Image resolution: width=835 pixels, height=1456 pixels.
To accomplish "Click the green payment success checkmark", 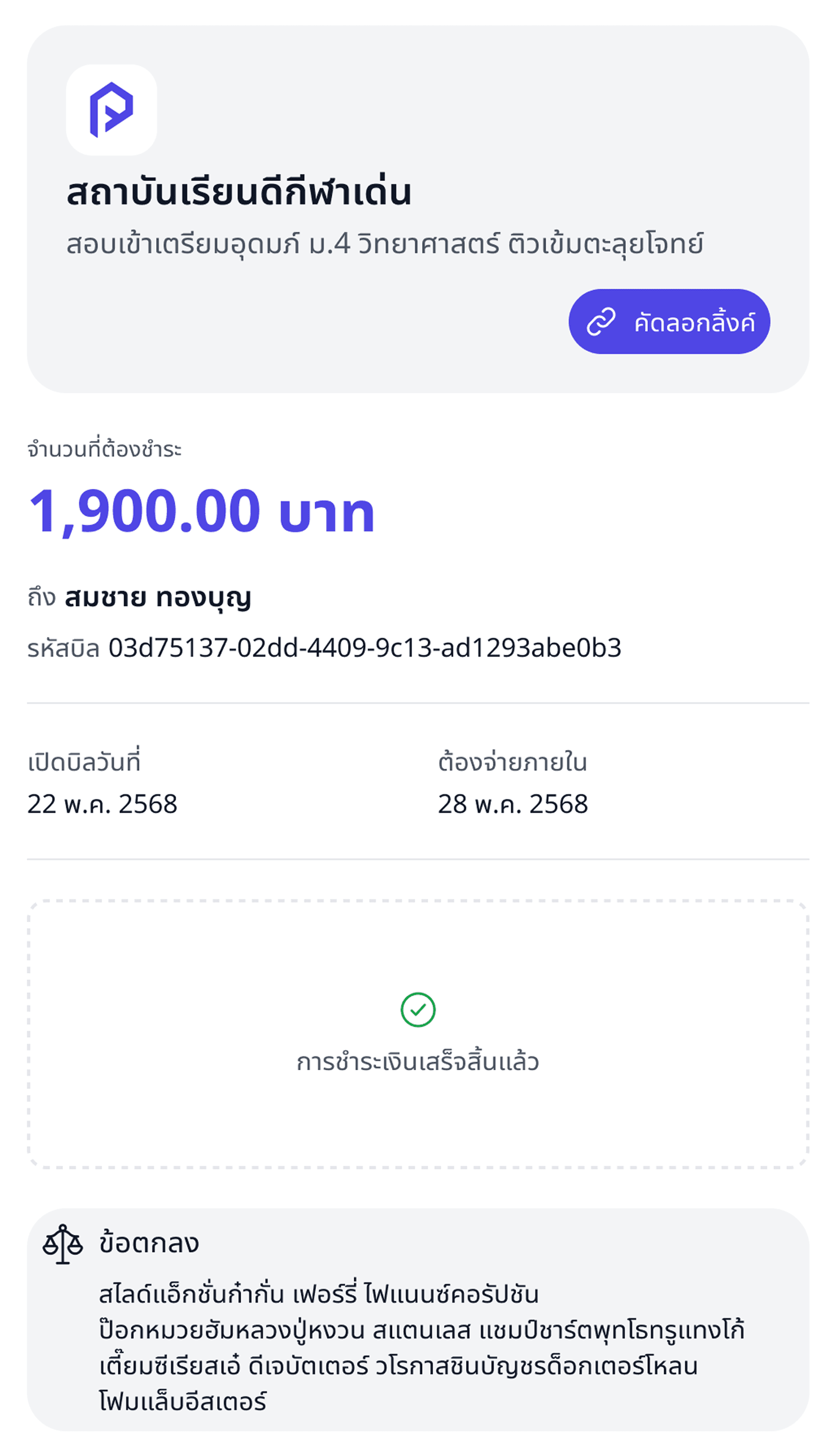I will [417, 1010].
